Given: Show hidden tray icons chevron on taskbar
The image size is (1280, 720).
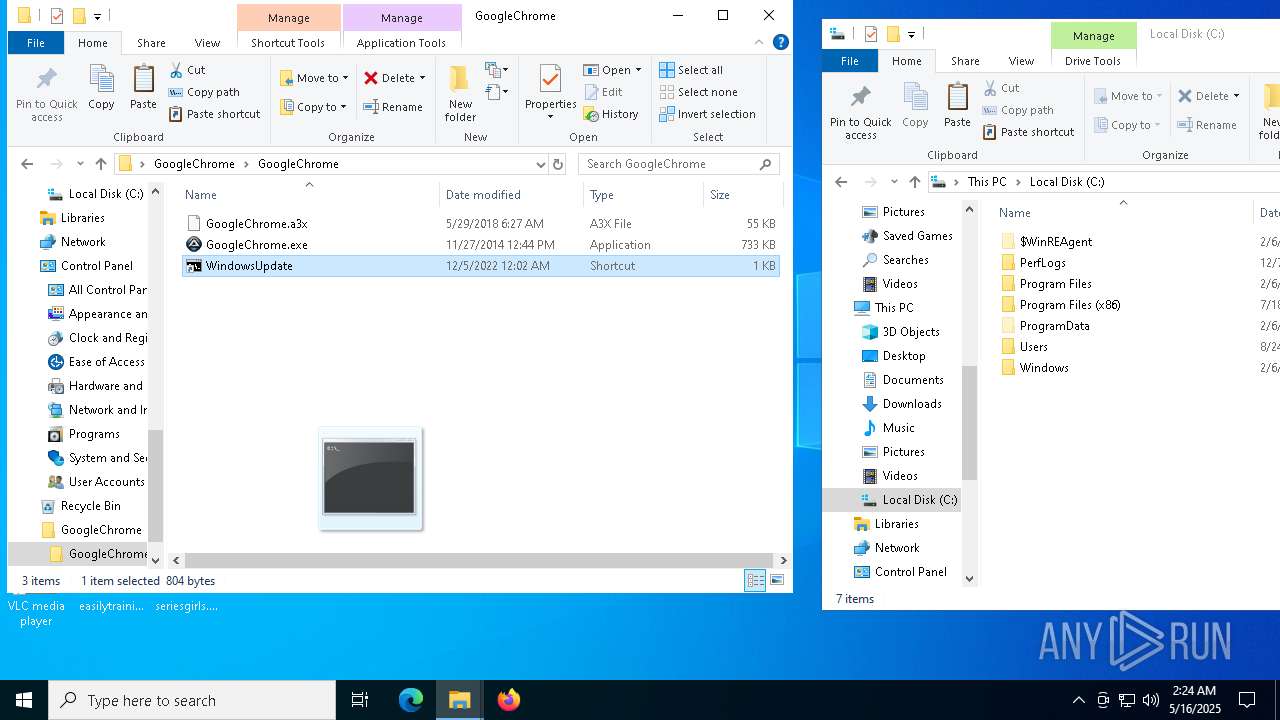Looking at the screenshot, I should (1078, 700).
